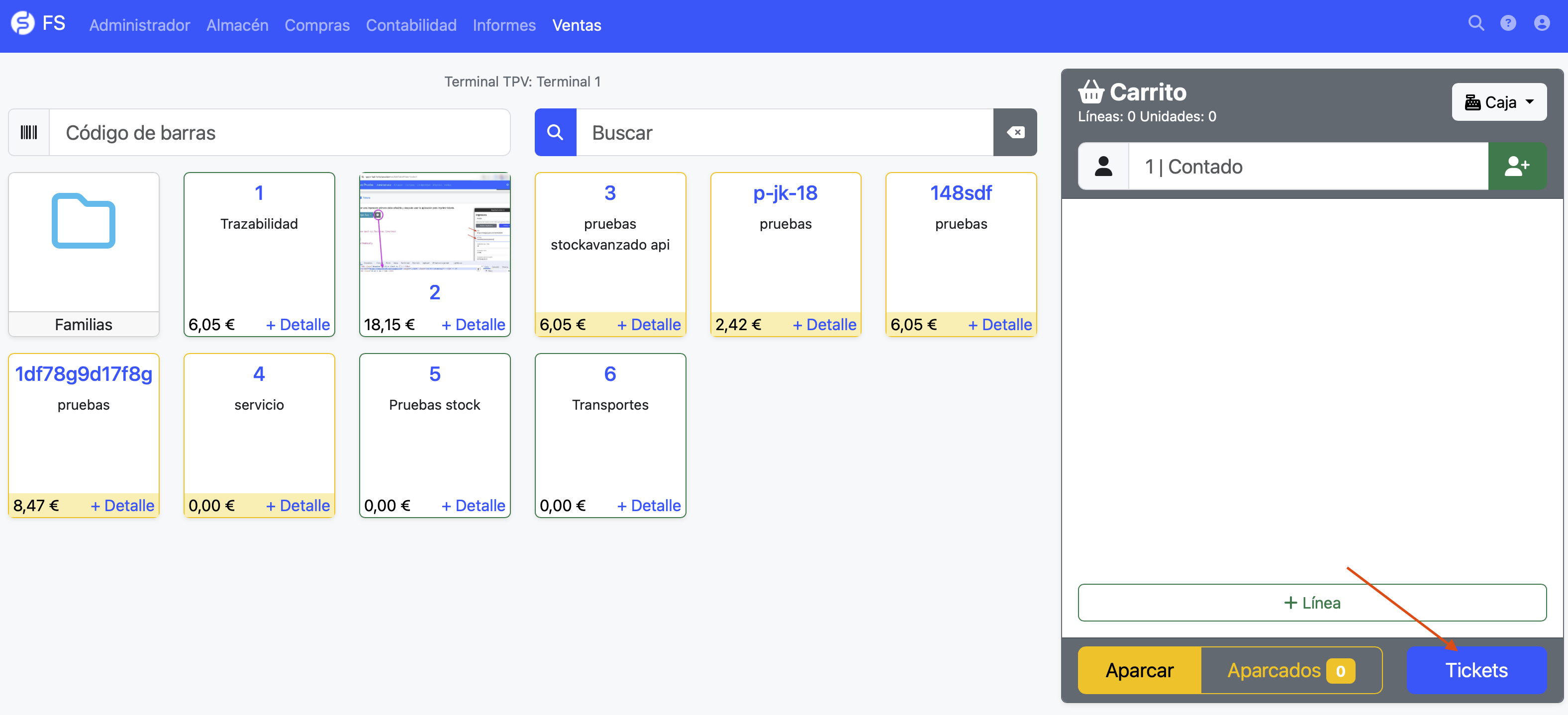Open Aparcados parked carts list
The height and width of the screenshot is (715, 1568).
(x=1290, y=670)
